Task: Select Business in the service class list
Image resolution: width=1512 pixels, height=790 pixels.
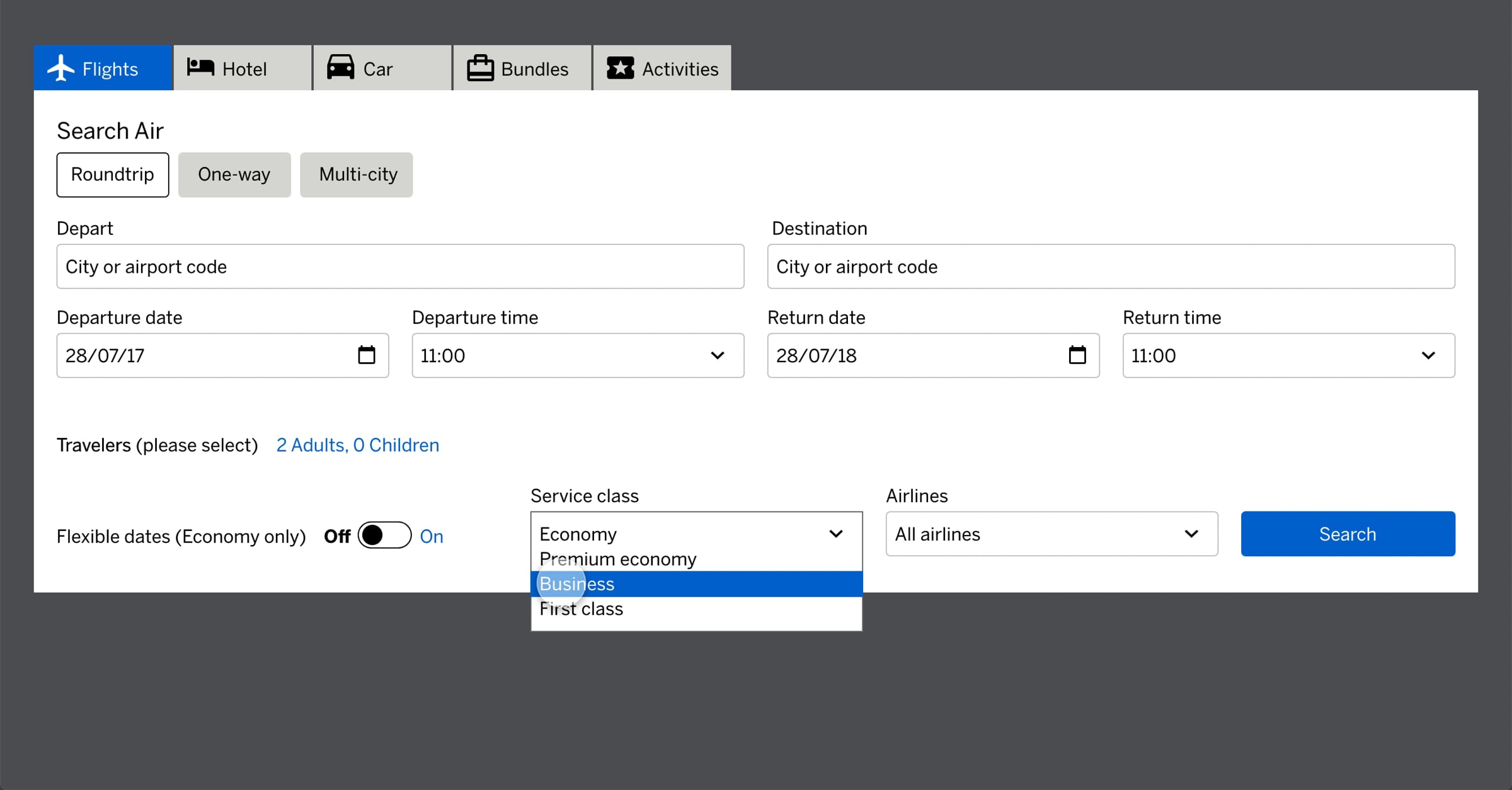Action: (696, 584)
